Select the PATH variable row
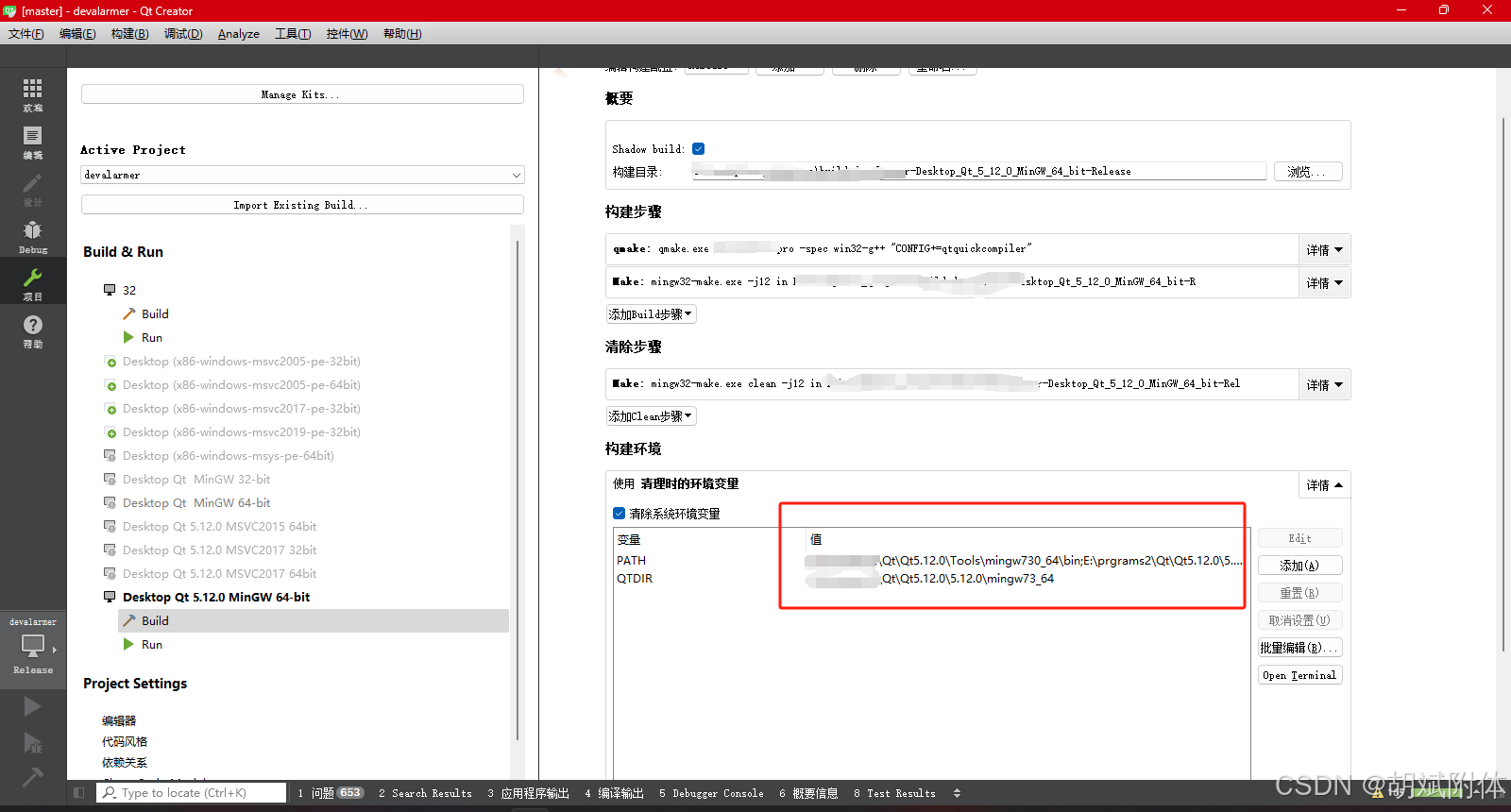 point(931,560)
